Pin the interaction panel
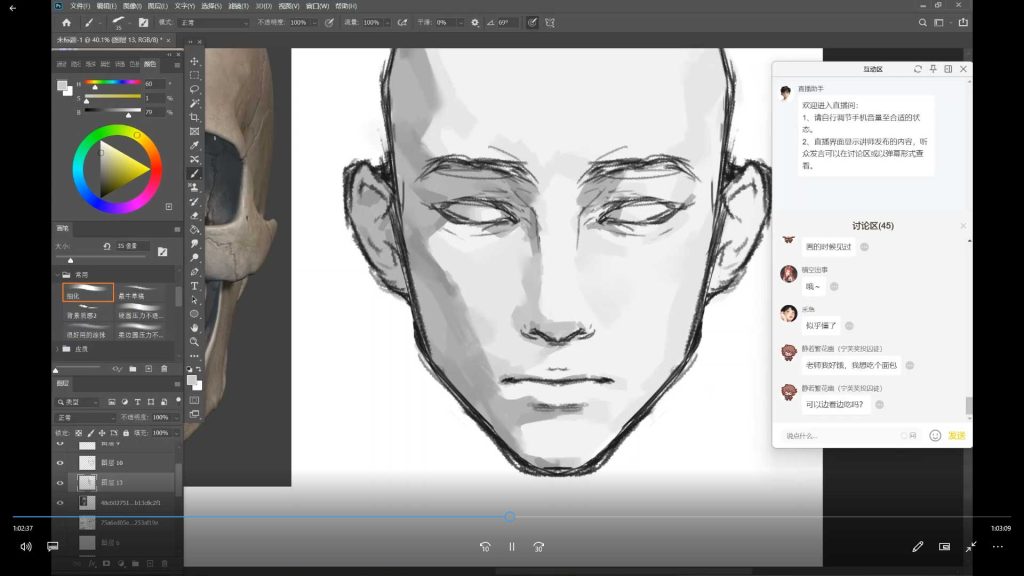The width and height of the screenshot is (1024, 576). (933, 69)
